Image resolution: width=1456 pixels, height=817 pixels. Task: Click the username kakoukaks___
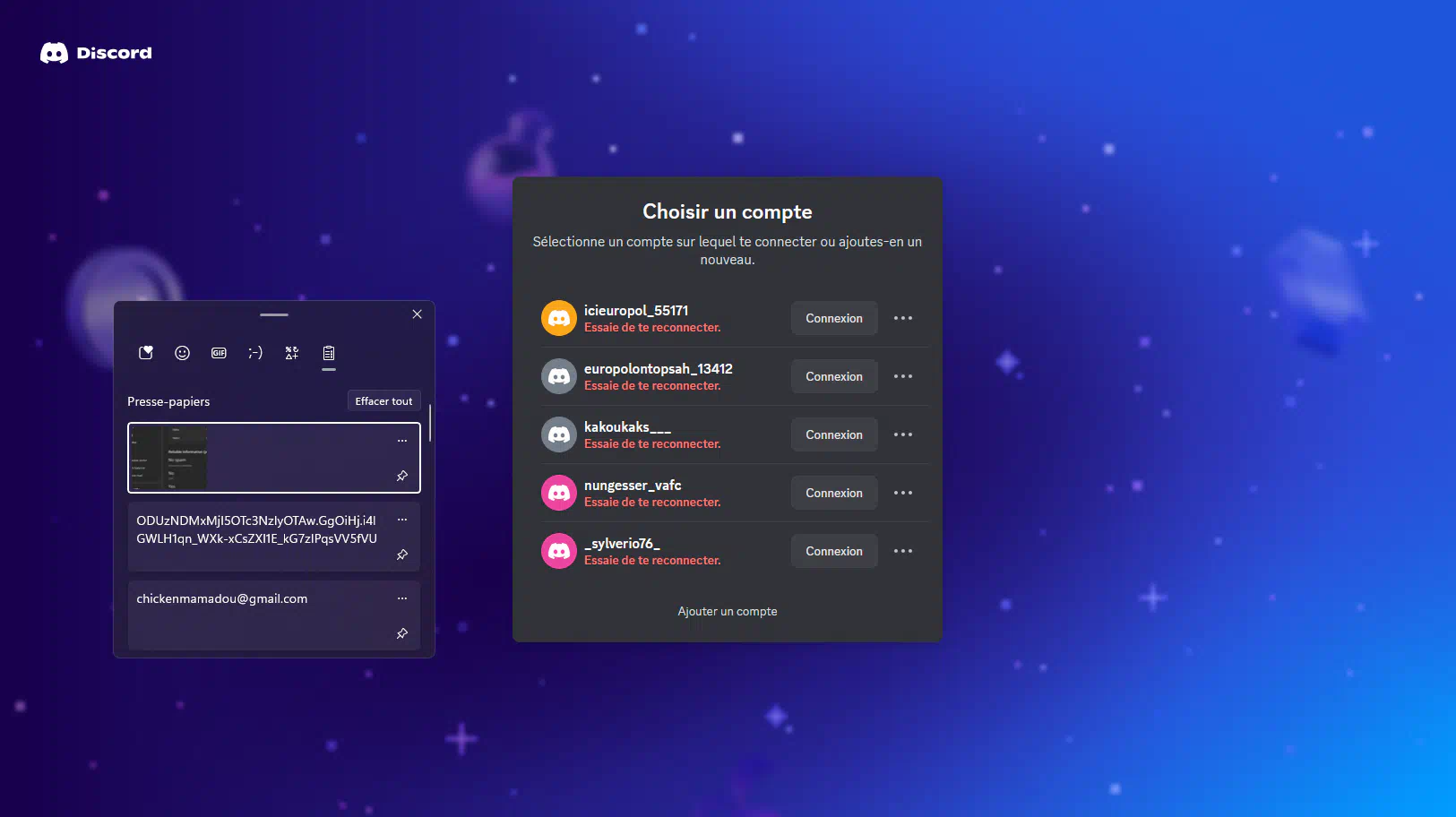(627, 427)
